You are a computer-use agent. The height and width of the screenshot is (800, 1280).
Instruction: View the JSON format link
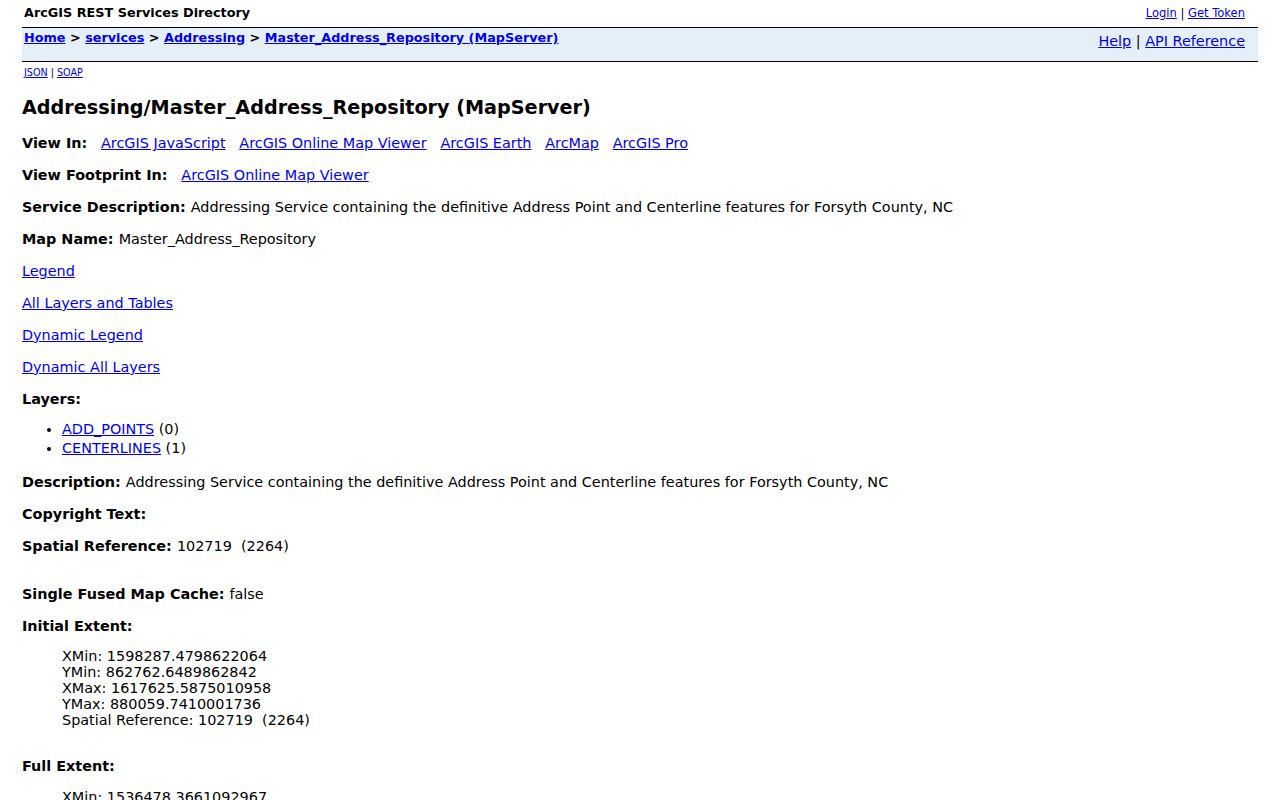[35, 73]
